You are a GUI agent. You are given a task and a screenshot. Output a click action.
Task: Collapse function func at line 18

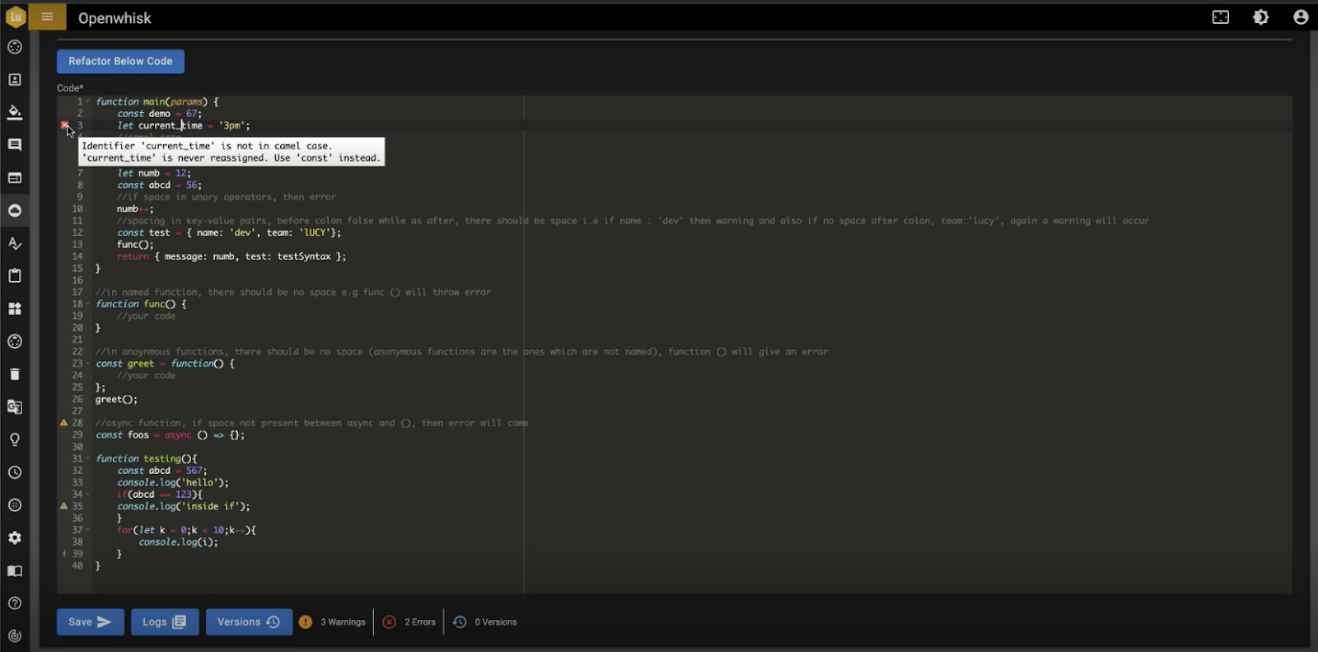pyautogui.click(x=88, y=304)
